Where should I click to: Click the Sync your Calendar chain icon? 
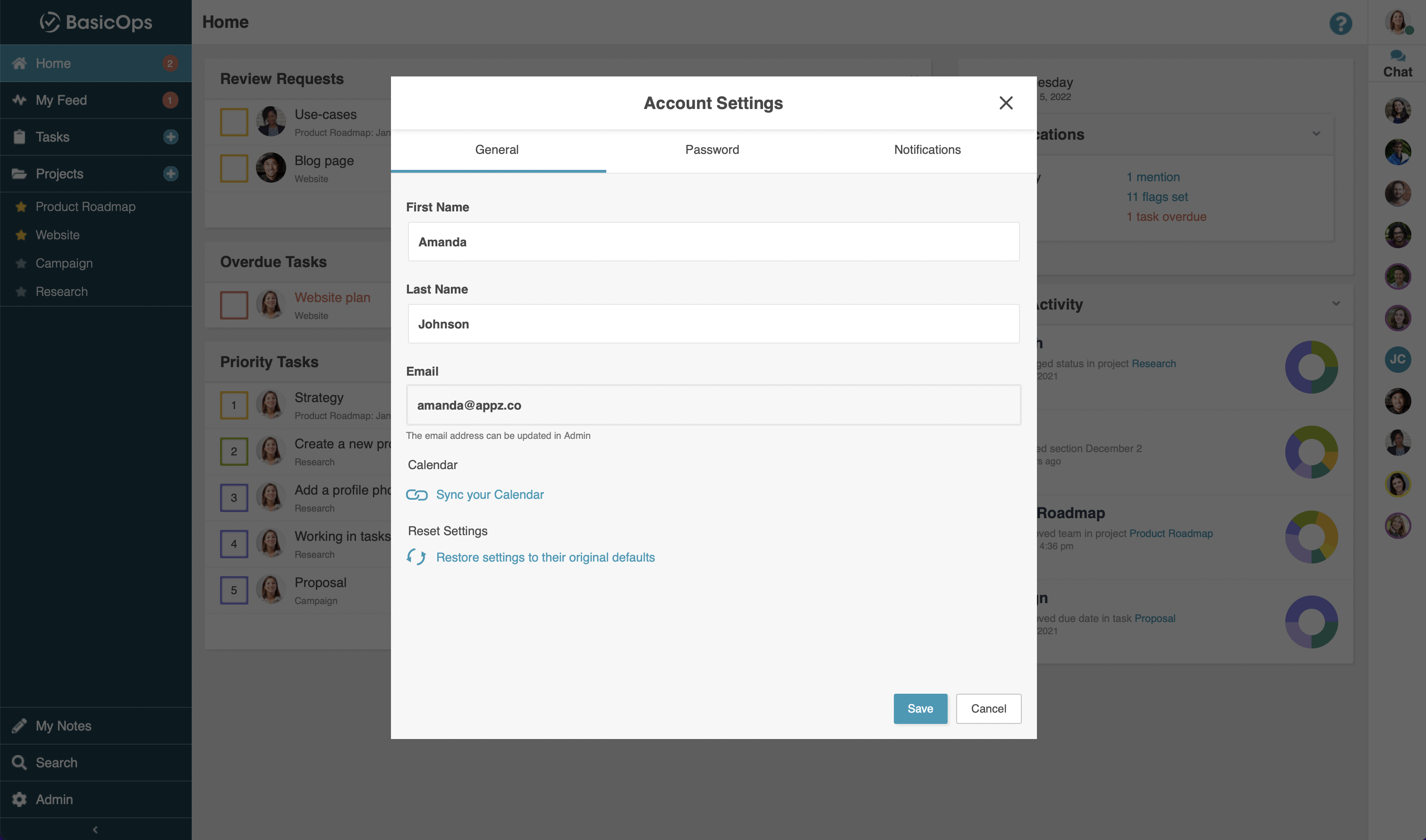point(417,495)
